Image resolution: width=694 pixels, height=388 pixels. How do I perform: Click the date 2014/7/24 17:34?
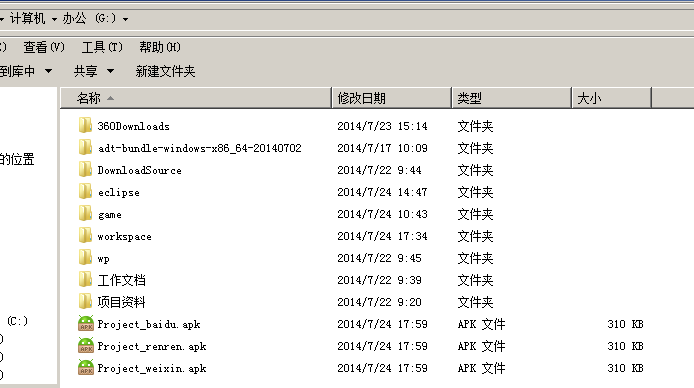[382, 236]
